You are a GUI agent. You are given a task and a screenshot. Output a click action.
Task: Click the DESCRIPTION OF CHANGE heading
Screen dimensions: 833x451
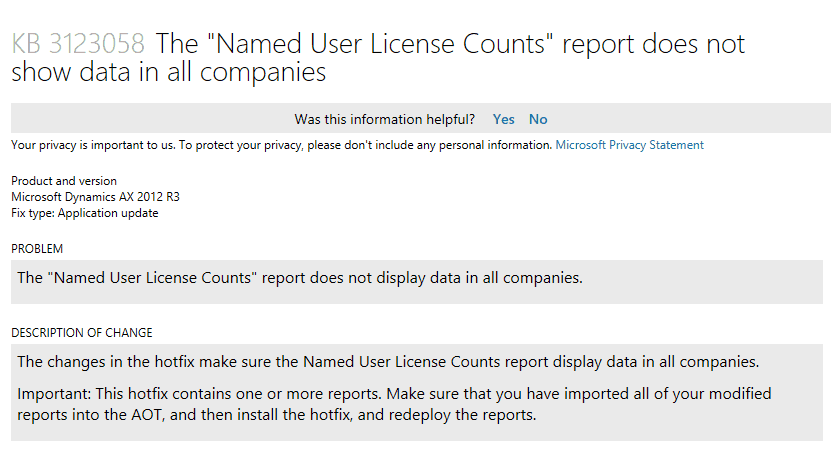82,333
